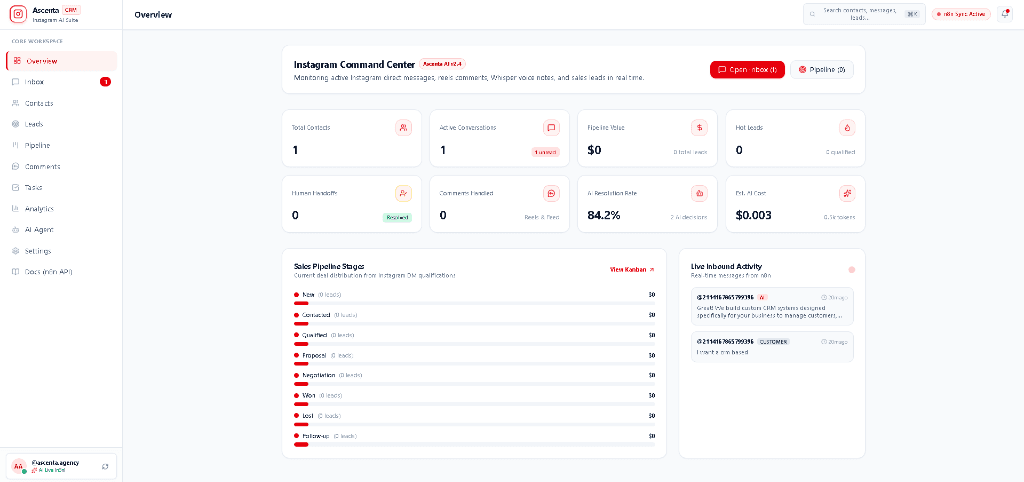Screen dimensions: 1024x482
Task: Click the Active Conversations message icon
Action: click(x=551, y=127)
